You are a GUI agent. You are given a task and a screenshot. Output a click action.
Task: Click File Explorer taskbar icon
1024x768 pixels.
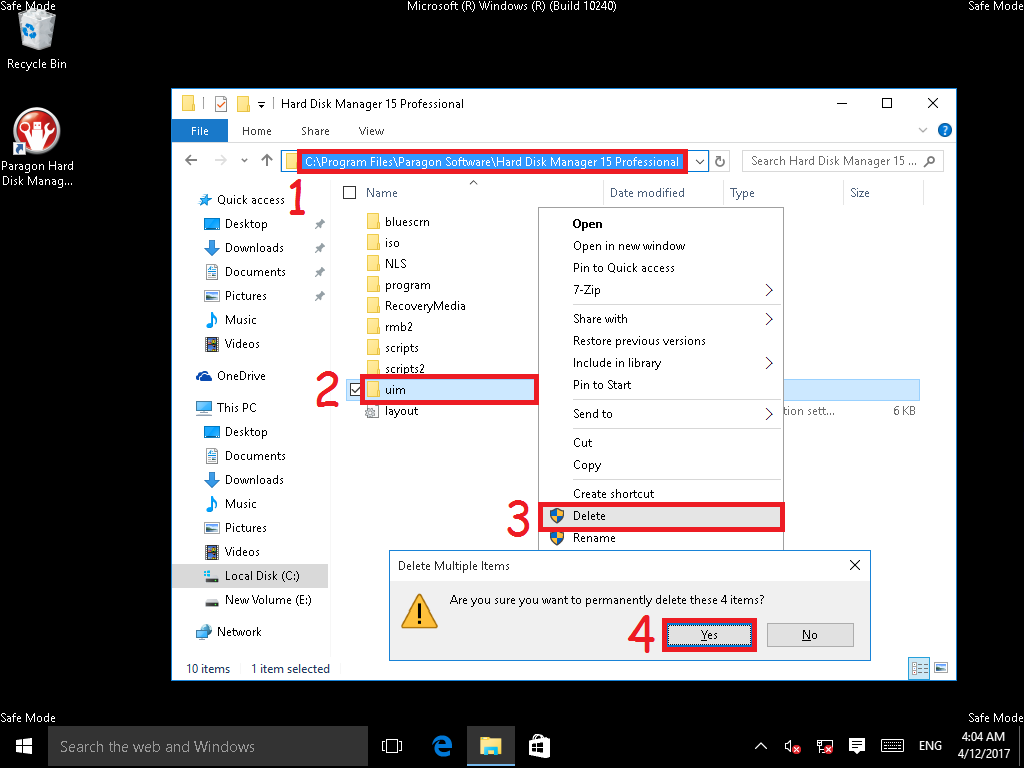coord(490,746)
